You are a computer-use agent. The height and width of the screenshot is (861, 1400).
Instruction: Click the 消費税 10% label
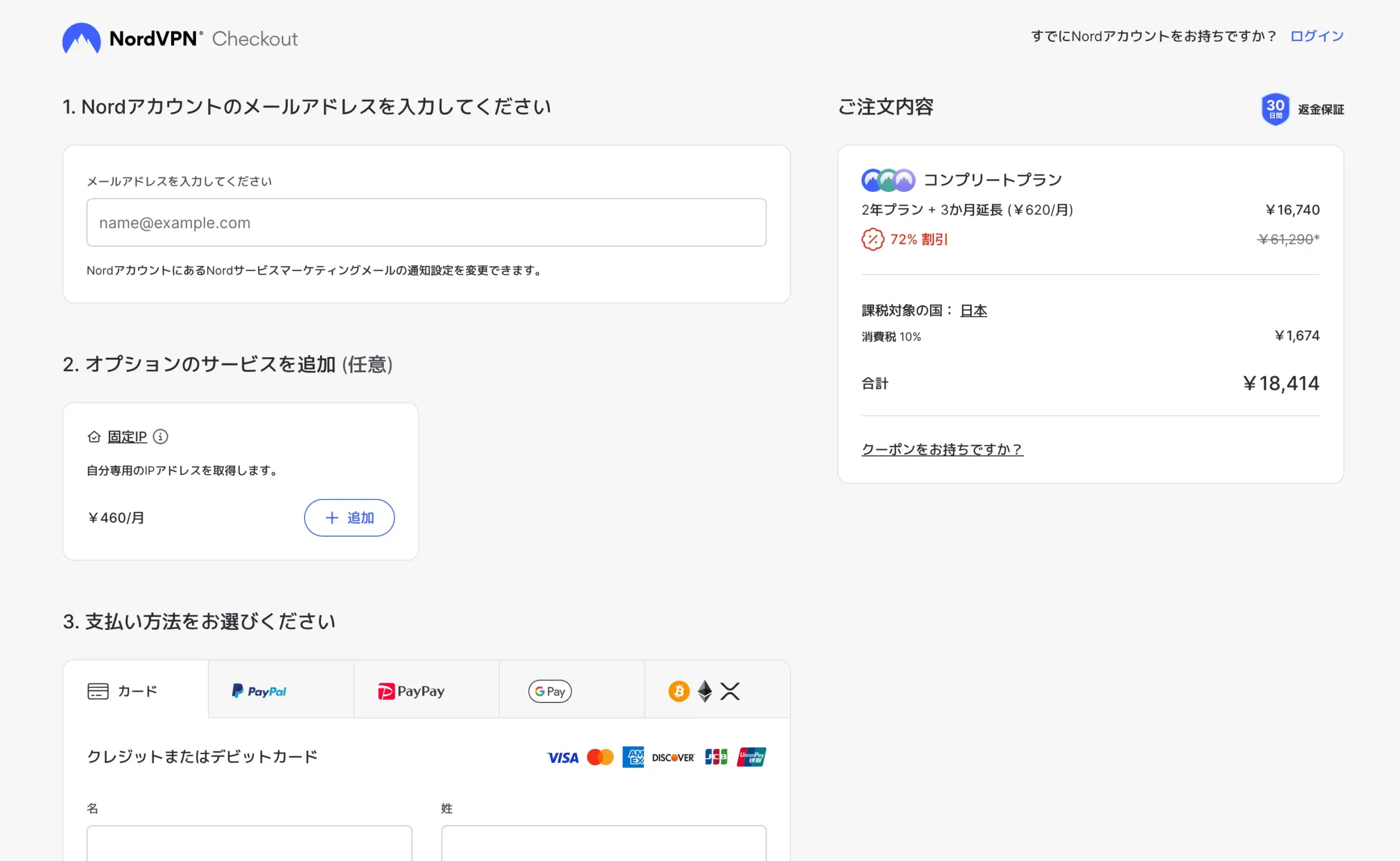pyautogui.click(x=891, y=336)
